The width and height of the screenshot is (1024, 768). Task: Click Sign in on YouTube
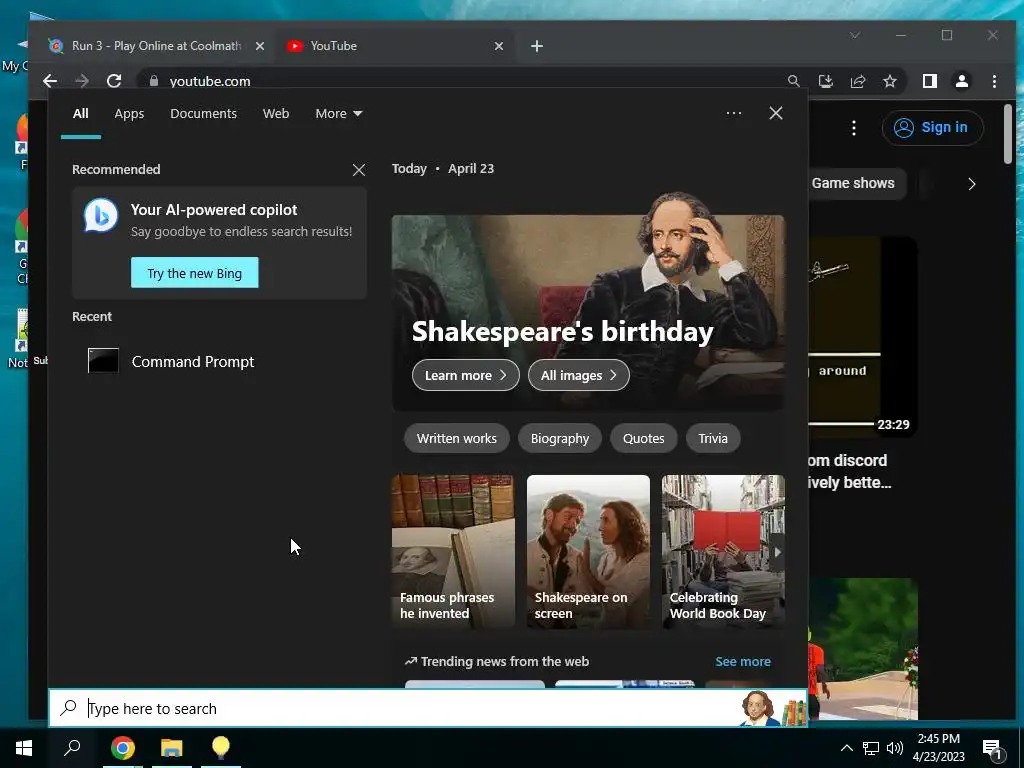[932, 127]
